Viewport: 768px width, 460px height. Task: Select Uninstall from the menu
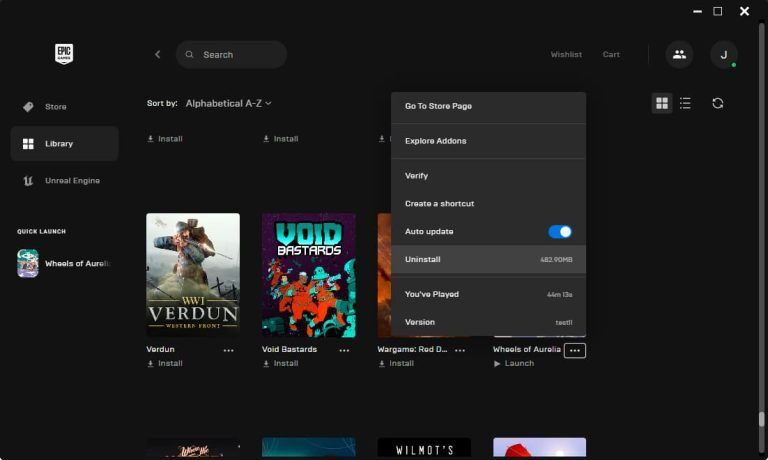point(488,259)
